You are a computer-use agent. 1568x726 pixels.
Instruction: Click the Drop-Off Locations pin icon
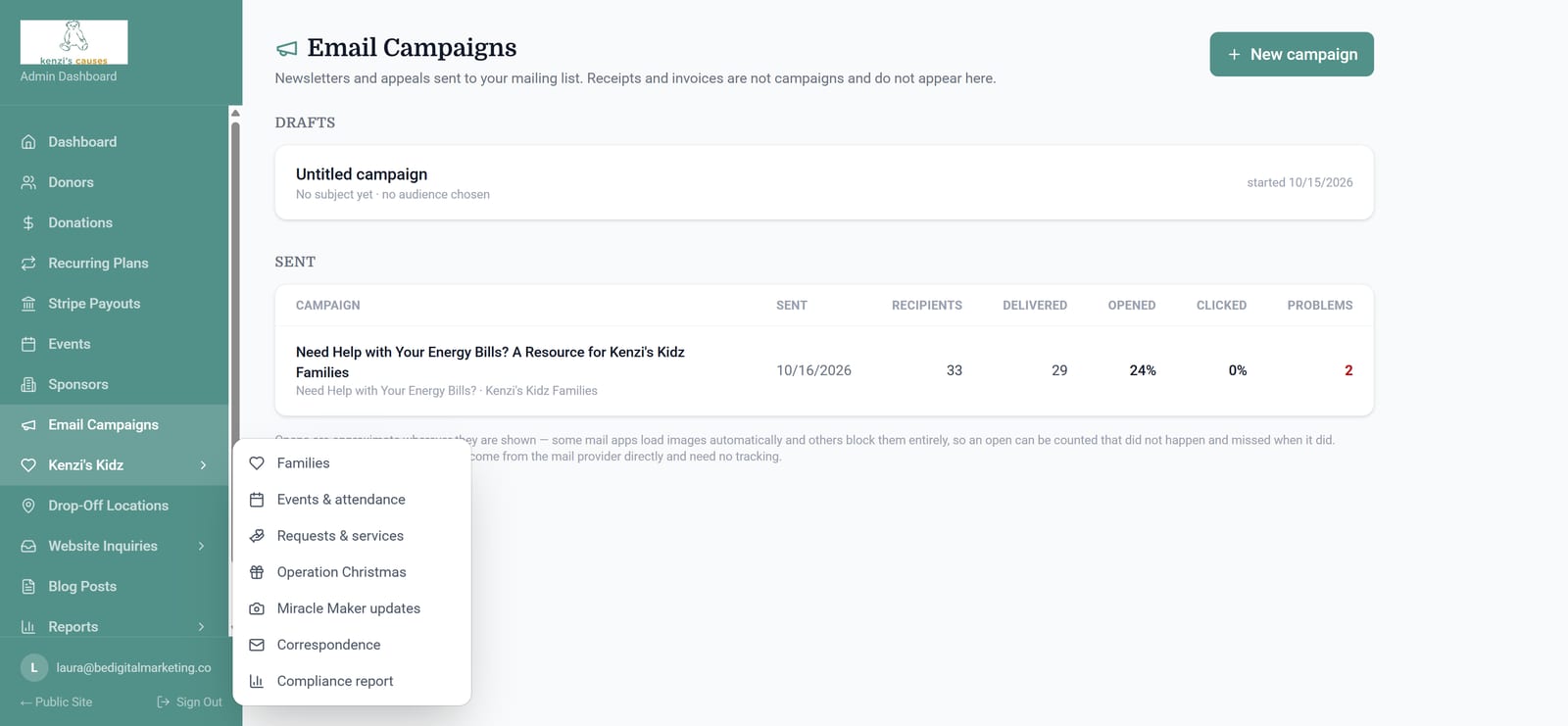[28, 506]
